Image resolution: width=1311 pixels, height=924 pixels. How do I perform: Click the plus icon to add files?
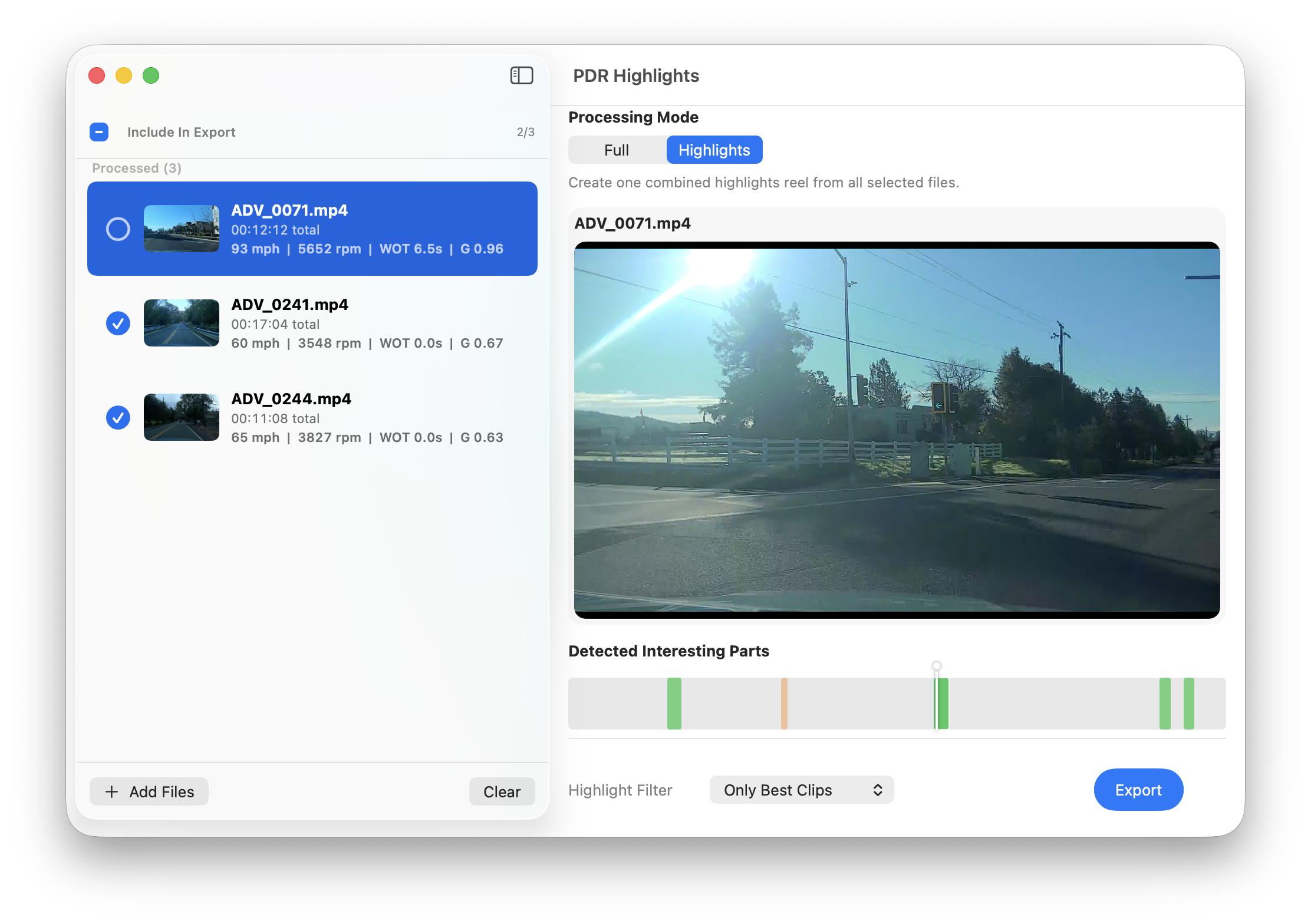click(x=111, y=791)
